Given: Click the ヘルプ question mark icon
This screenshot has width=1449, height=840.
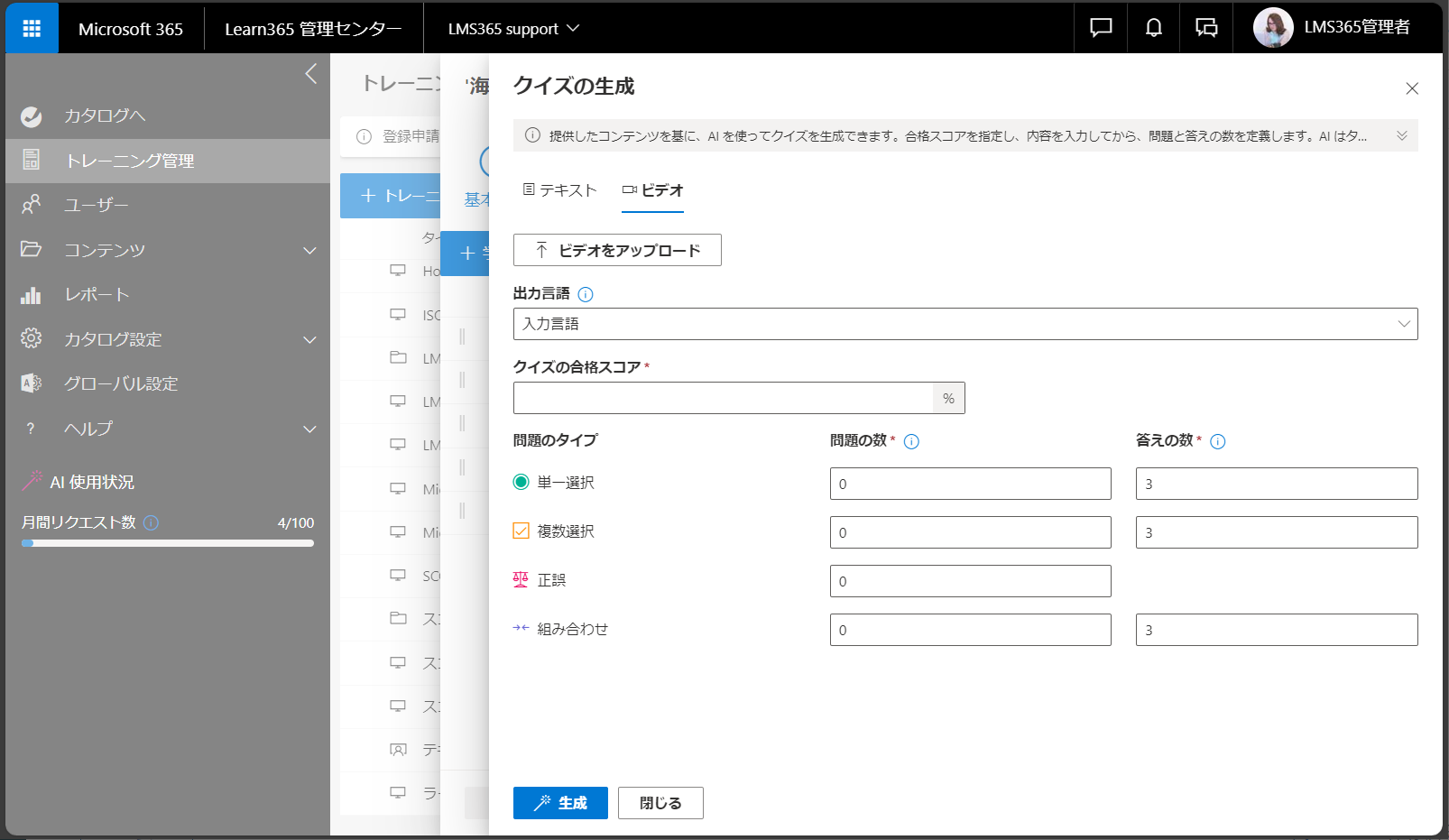Looking at the screenshot, I should 31,429.
